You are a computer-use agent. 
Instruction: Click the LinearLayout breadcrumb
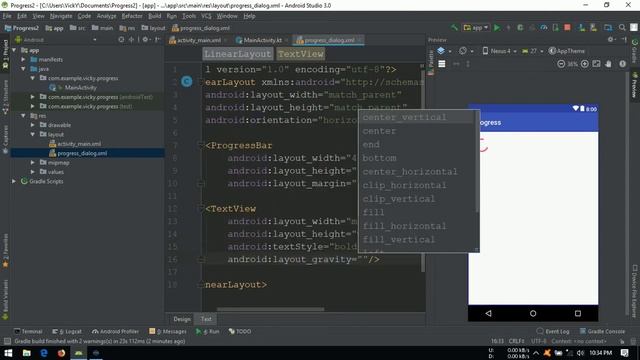[238, 54]
